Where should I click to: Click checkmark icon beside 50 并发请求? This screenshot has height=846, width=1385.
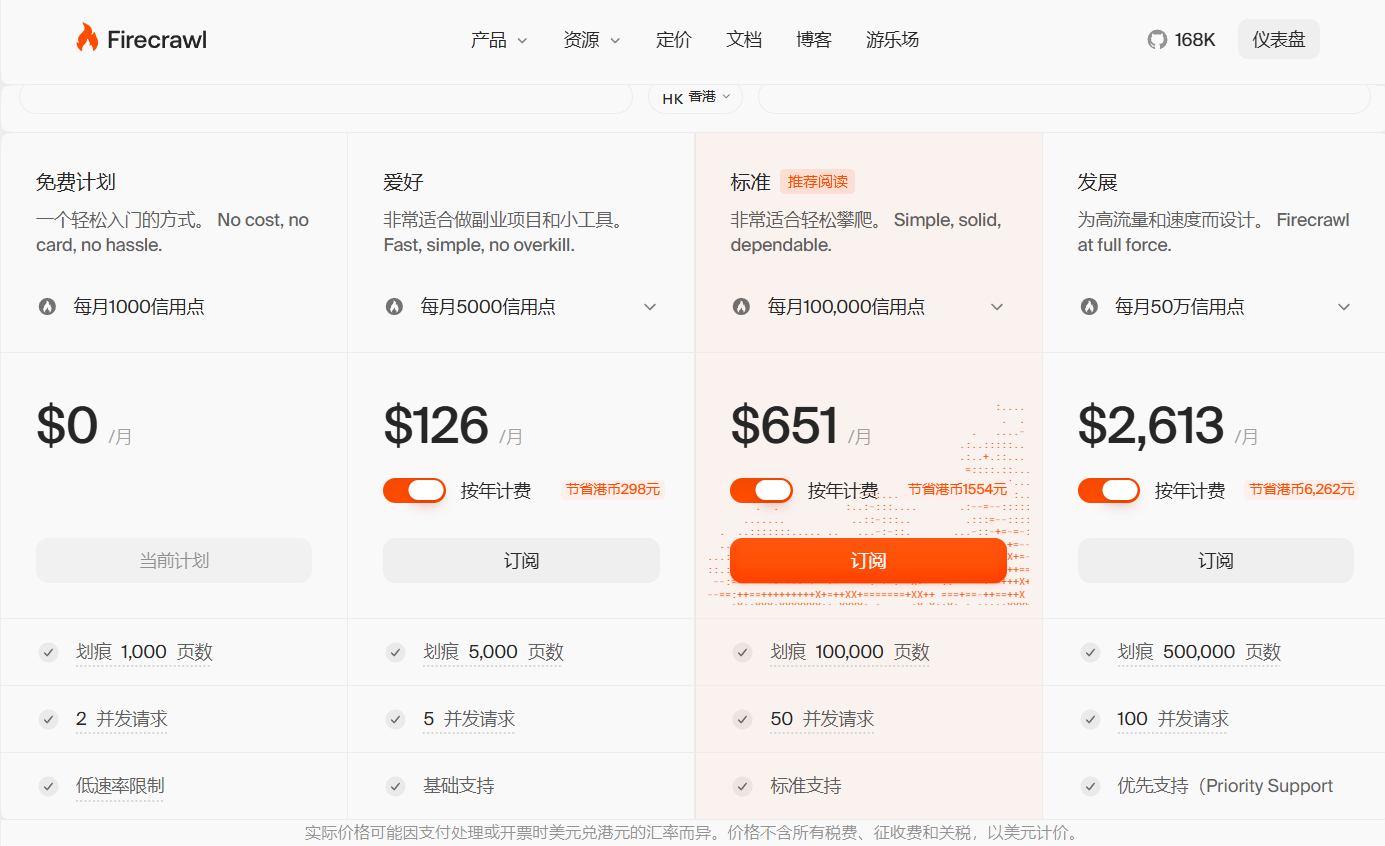(742, 719)
